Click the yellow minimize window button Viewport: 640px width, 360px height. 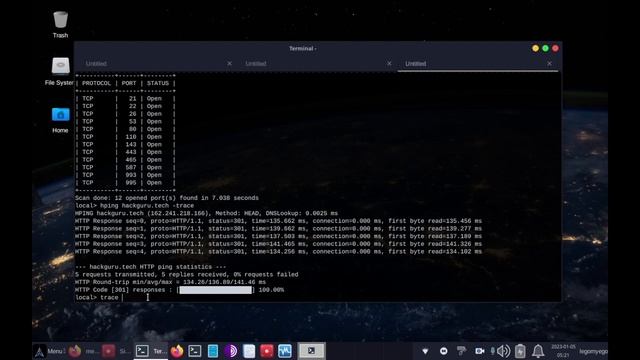pos(536,48)
